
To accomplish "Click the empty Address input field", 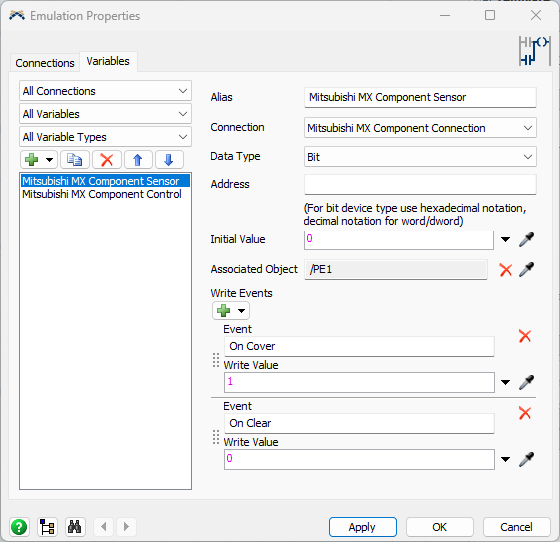I will click(x=420, y=185).
